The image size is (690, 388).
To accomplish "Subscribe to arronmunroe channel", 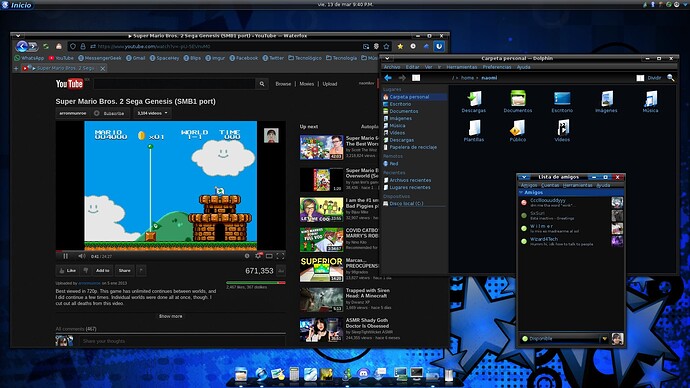I will tap(110, 113).
